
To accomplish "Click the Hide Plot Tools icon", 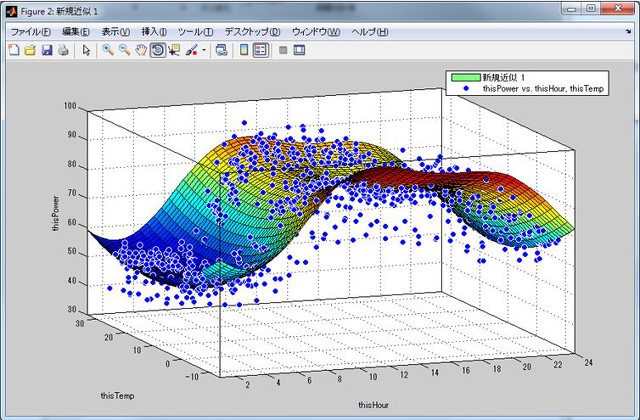I will click(x=283, y=50).
